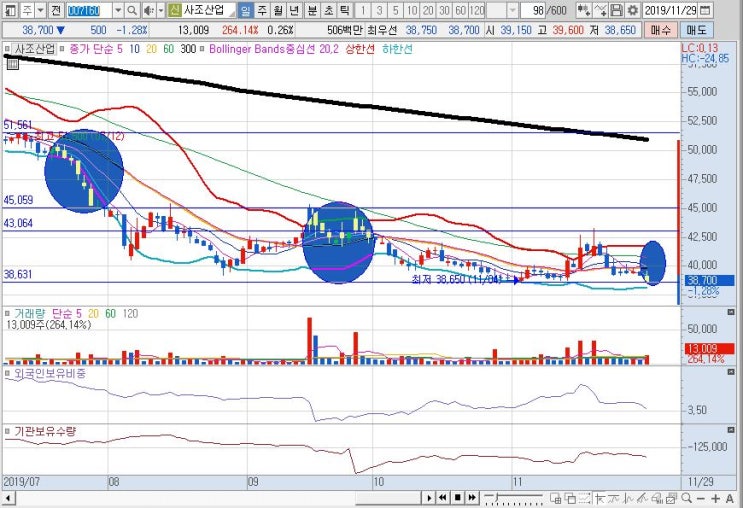Expand the speaker options dropdown arrow
743x508 pixels.
click(x=161, y=10)
